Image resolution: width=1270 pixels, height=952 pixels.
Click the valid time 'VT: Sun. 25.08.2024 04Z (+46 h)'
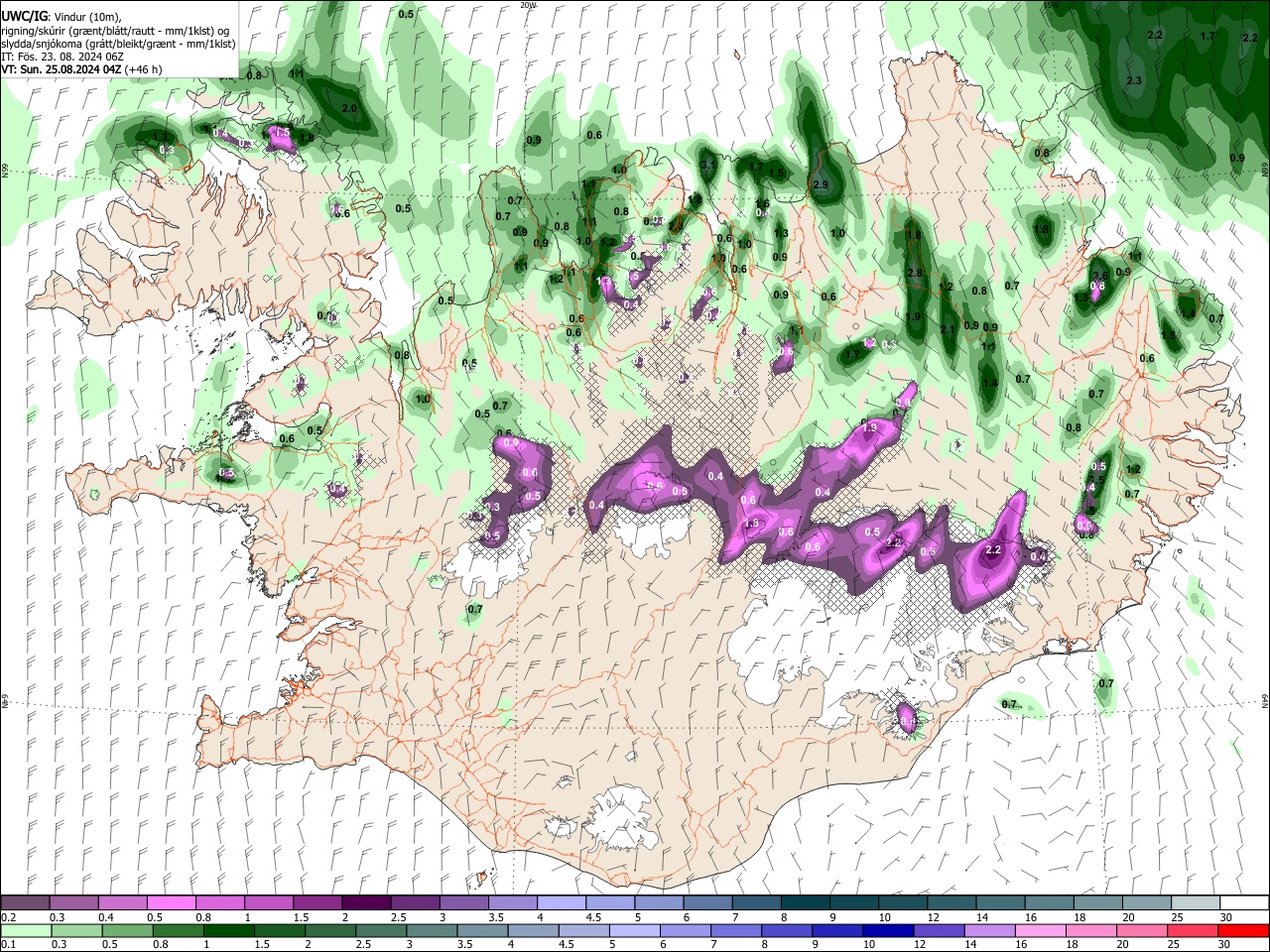click(81, 69)
